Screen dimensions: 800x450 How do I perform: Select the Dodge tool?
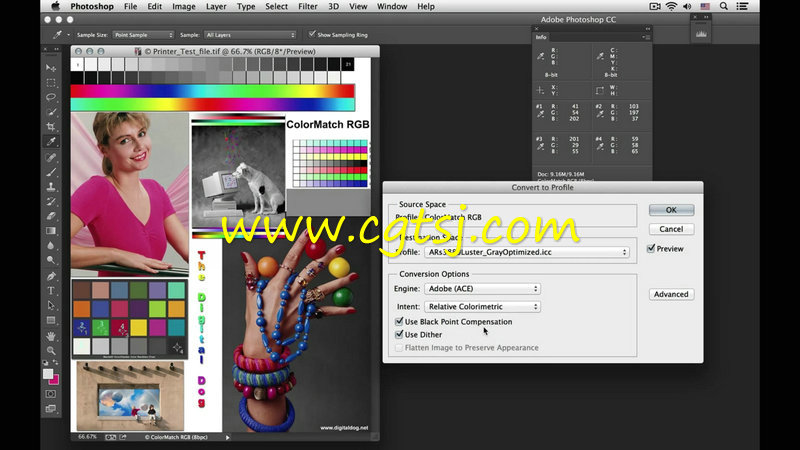pyautogui.click(x=51, y=260)
